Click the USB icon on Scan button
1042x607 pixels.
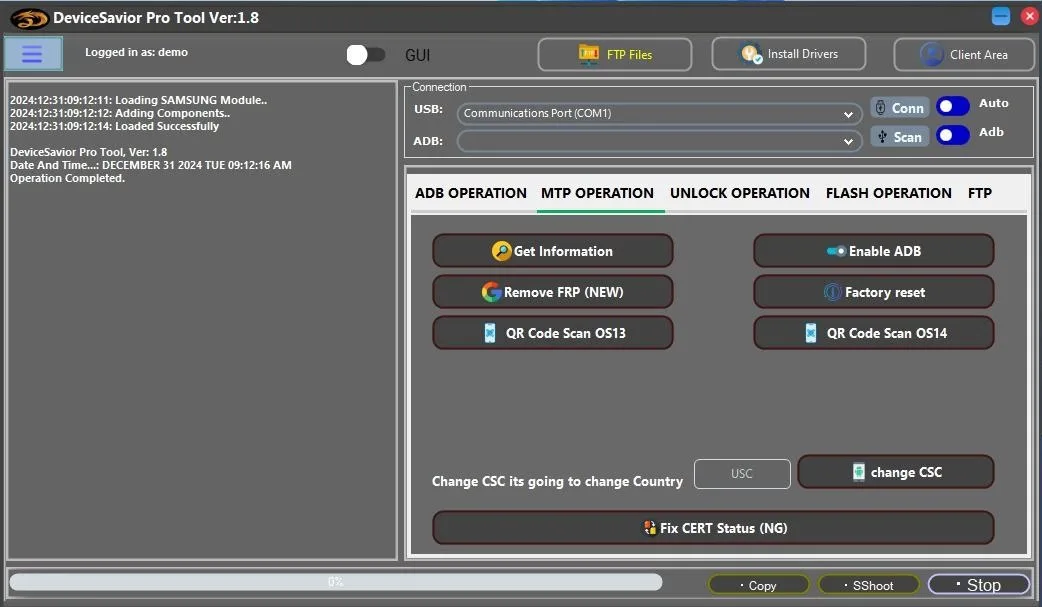tap(883, 136)
